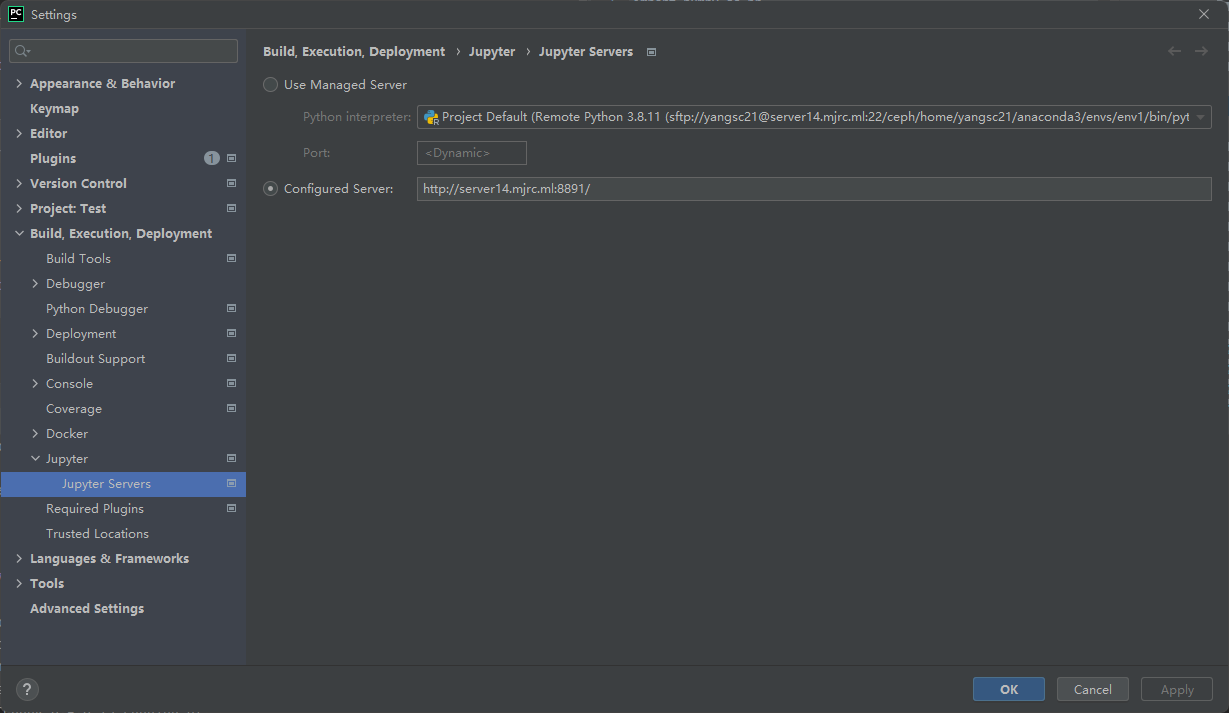This screenshot has width=1229, height=713.
Task: Click the Python interpreter icon in the combo box
Action: (x=431, y=117)
